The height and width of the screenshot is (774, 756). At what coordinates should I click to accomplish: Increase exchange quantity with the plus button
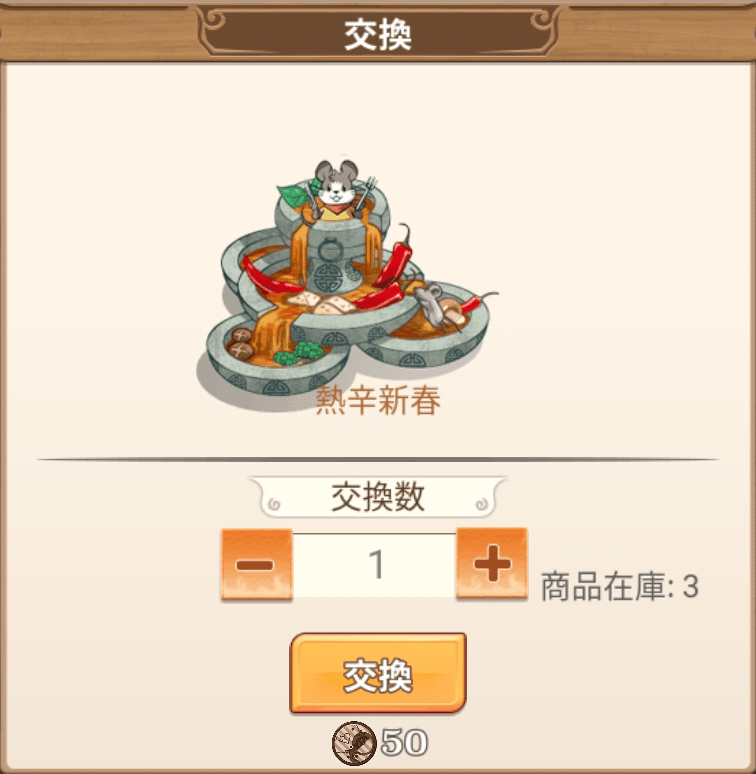point(492,563)
